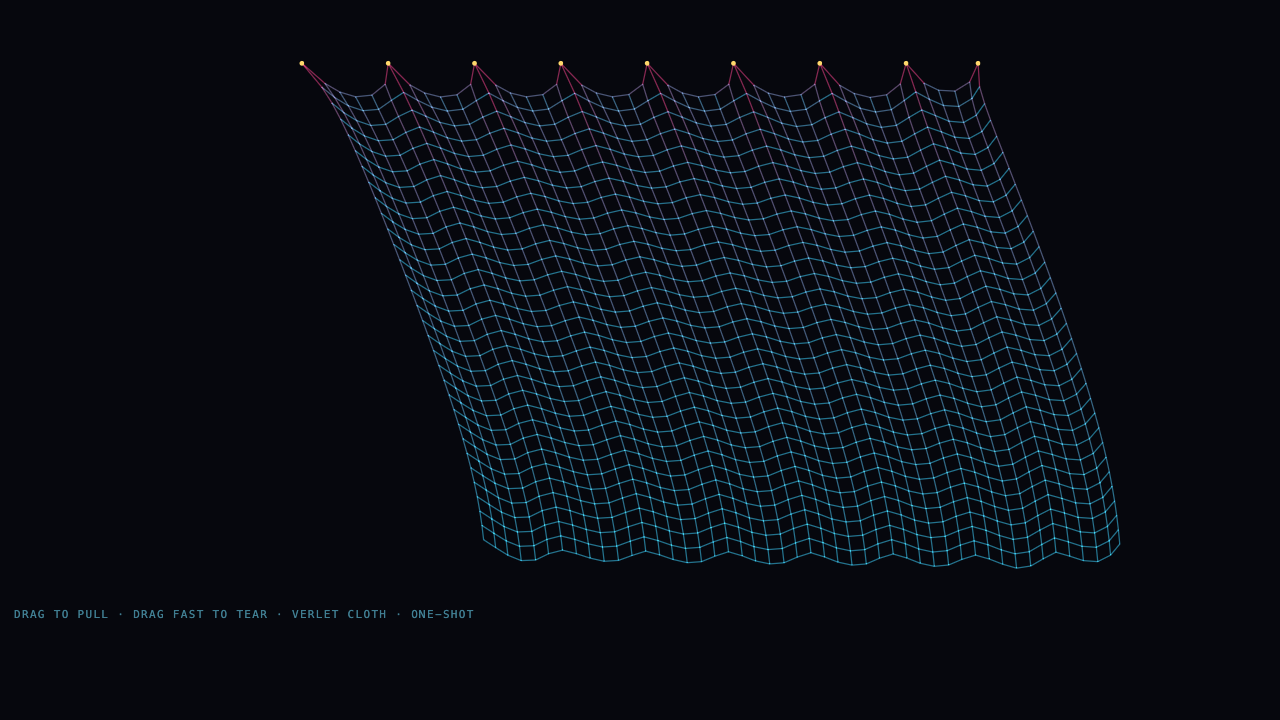Viewport: 1280px width, 720px height.
Task: Click the cloth's bottom-right corner
Action: click(1119, 544)
